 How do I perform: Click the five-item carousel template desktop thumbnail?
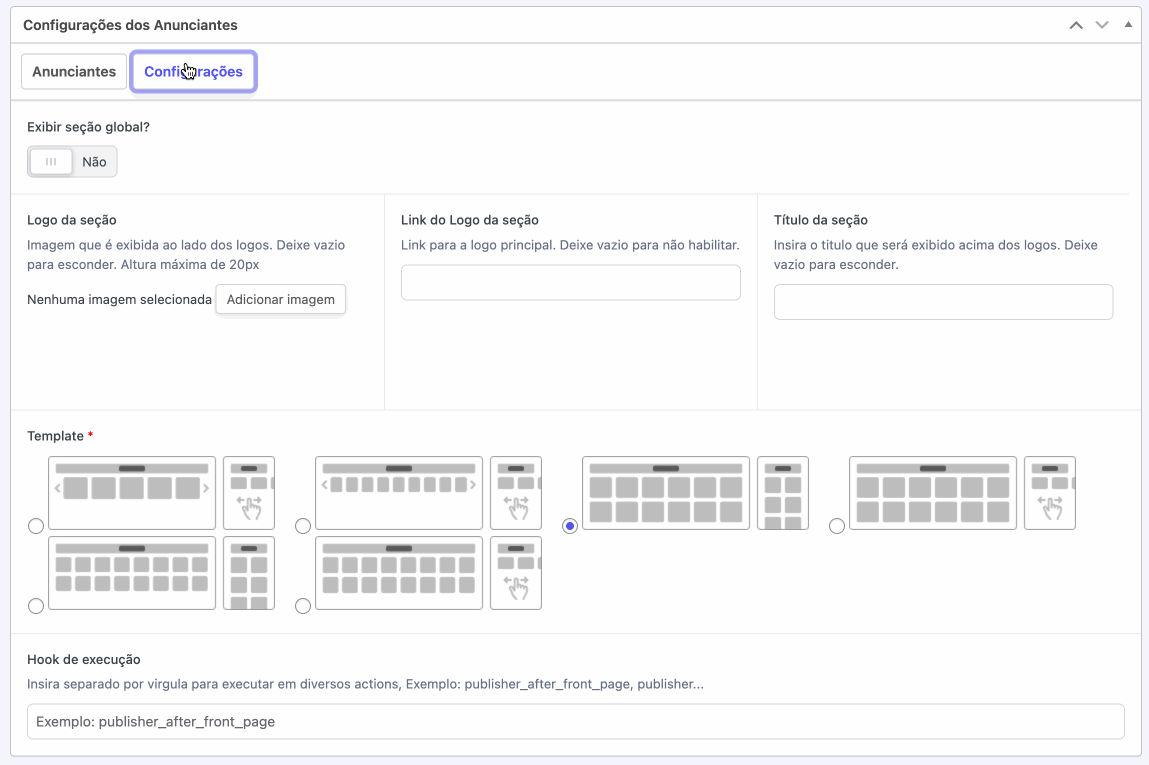(132, 493)
